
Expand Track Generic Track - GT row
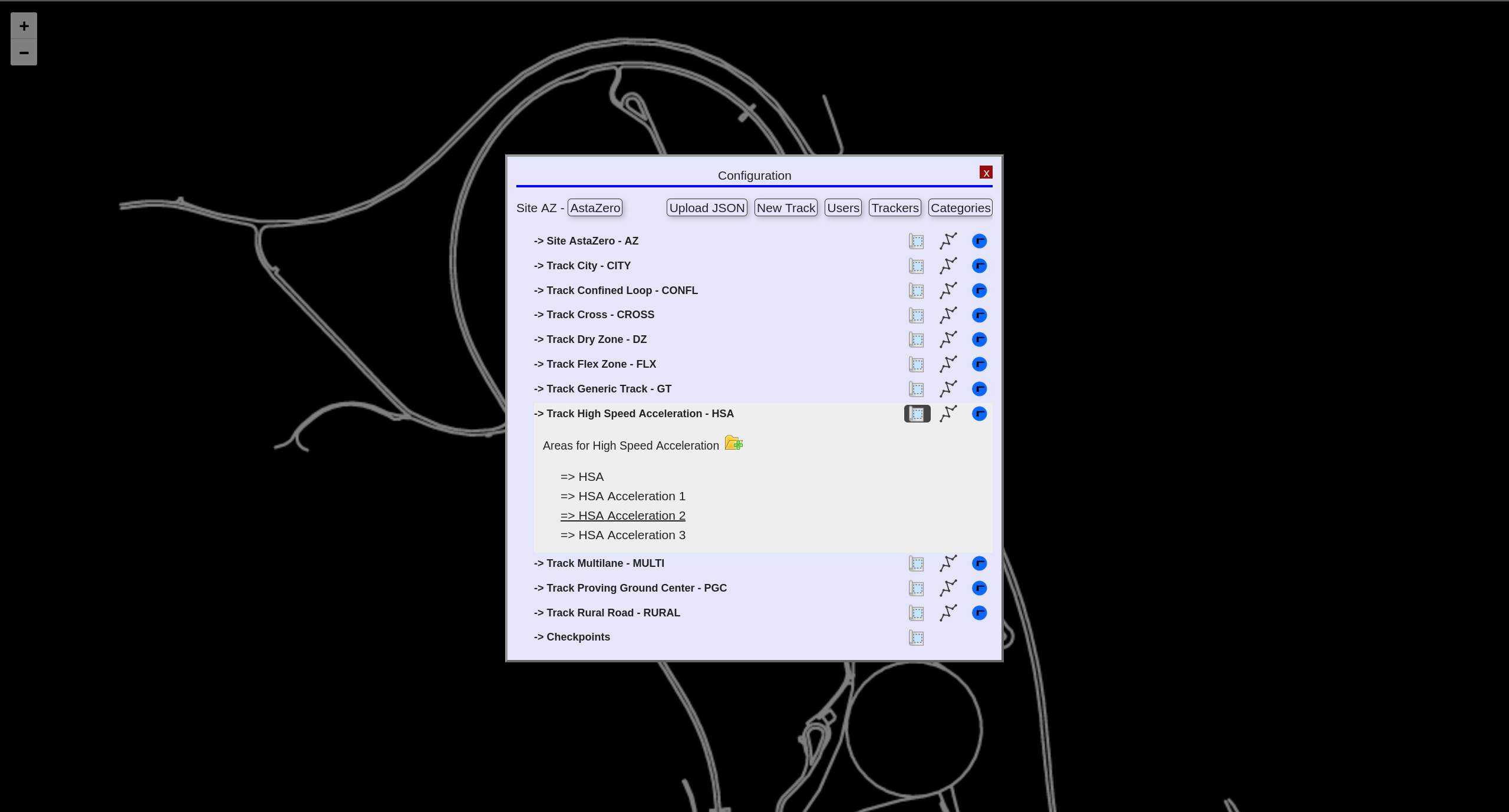[x=602, y=389]
